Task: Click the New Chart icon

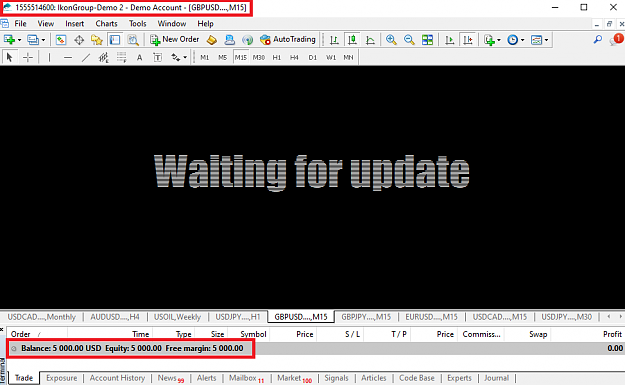Action: click(9, 39)
